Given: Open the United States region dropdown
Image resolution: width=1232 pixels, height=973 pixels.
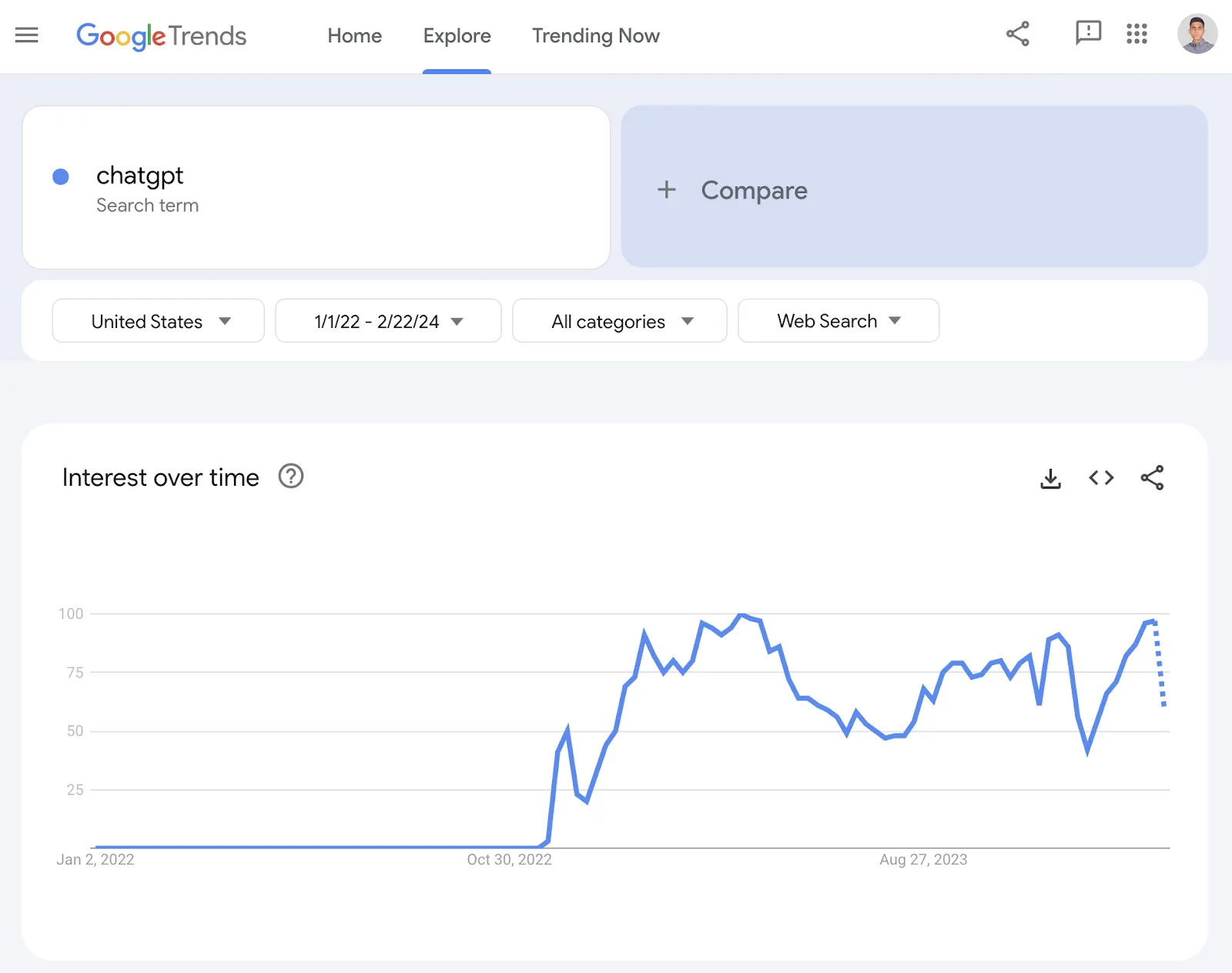Looking at the screenshot, I should click(x=158, y=321).
